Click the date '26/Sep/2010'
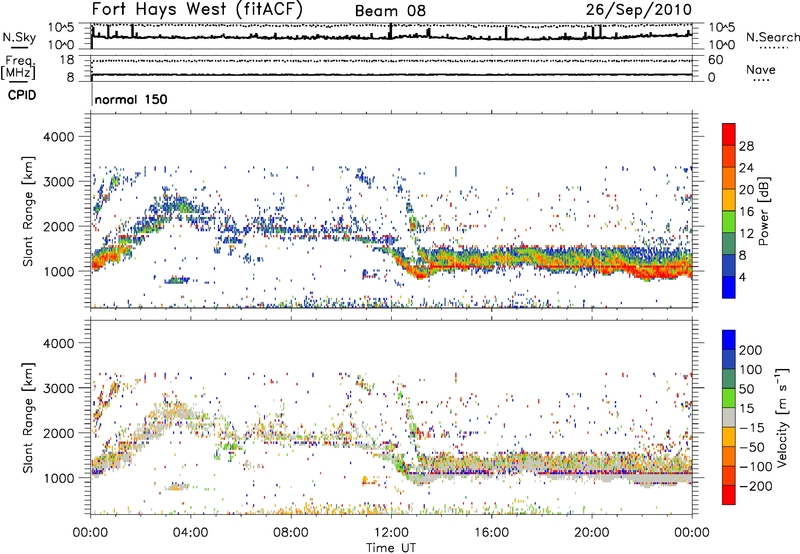Screen dimensions: 800x554 pyautogui.click(x=638, y=10)
